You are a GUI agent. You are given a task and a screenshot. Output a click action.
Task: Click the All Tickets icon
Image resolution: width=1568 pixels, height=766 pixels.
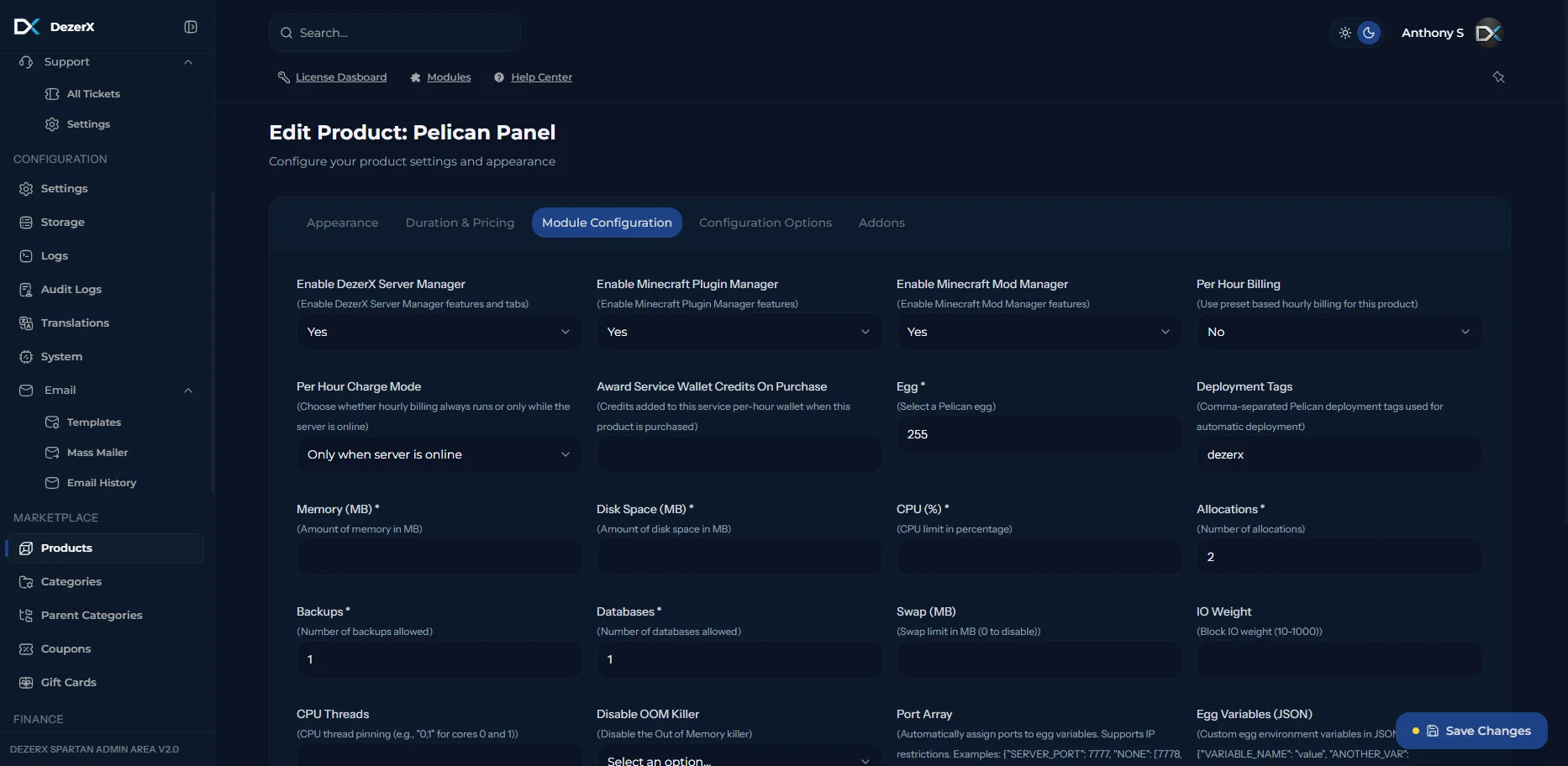[x=52, y=94]
